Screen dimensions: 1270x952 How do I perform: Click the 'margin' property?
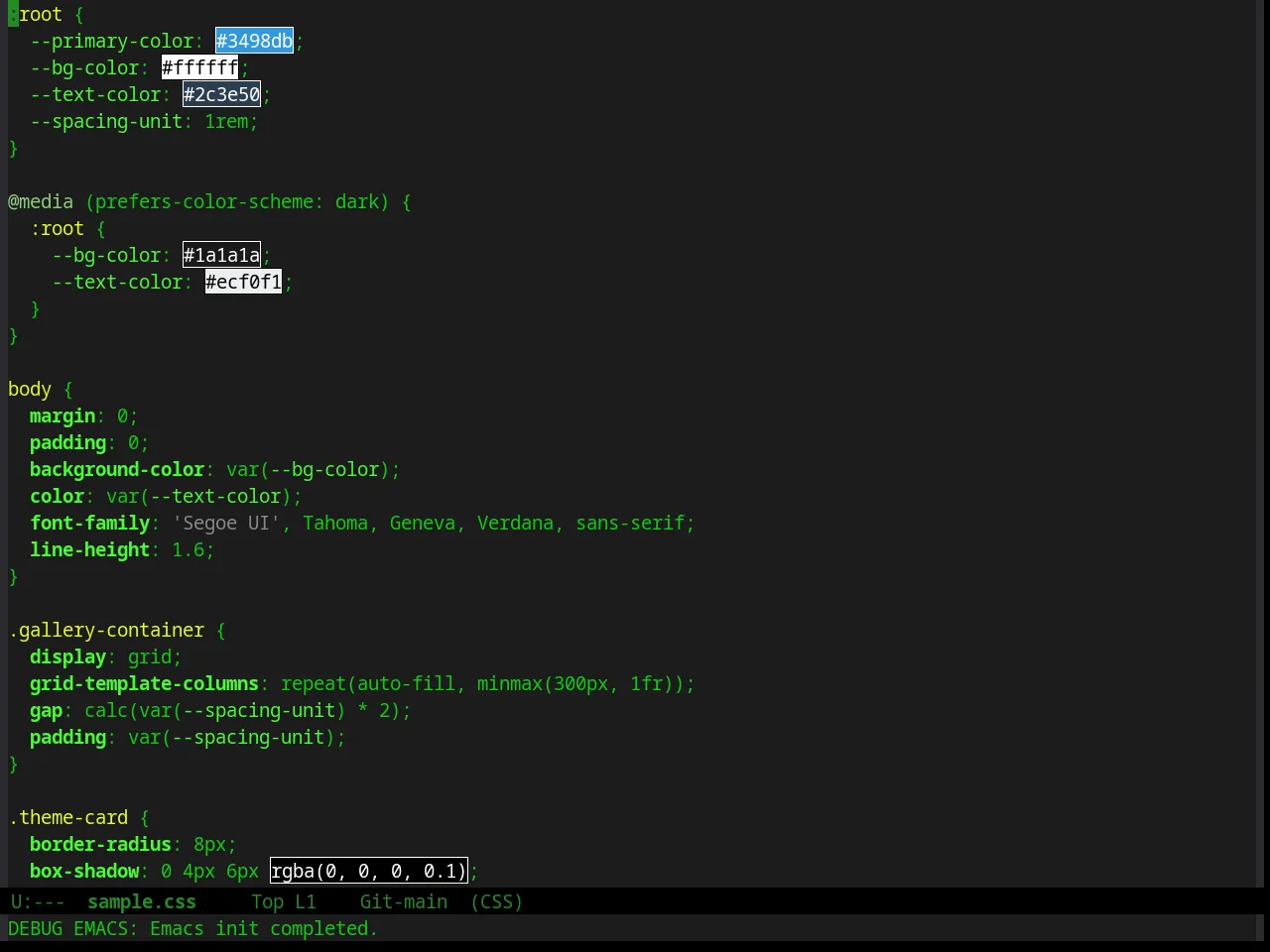click(x=63, y=416)
